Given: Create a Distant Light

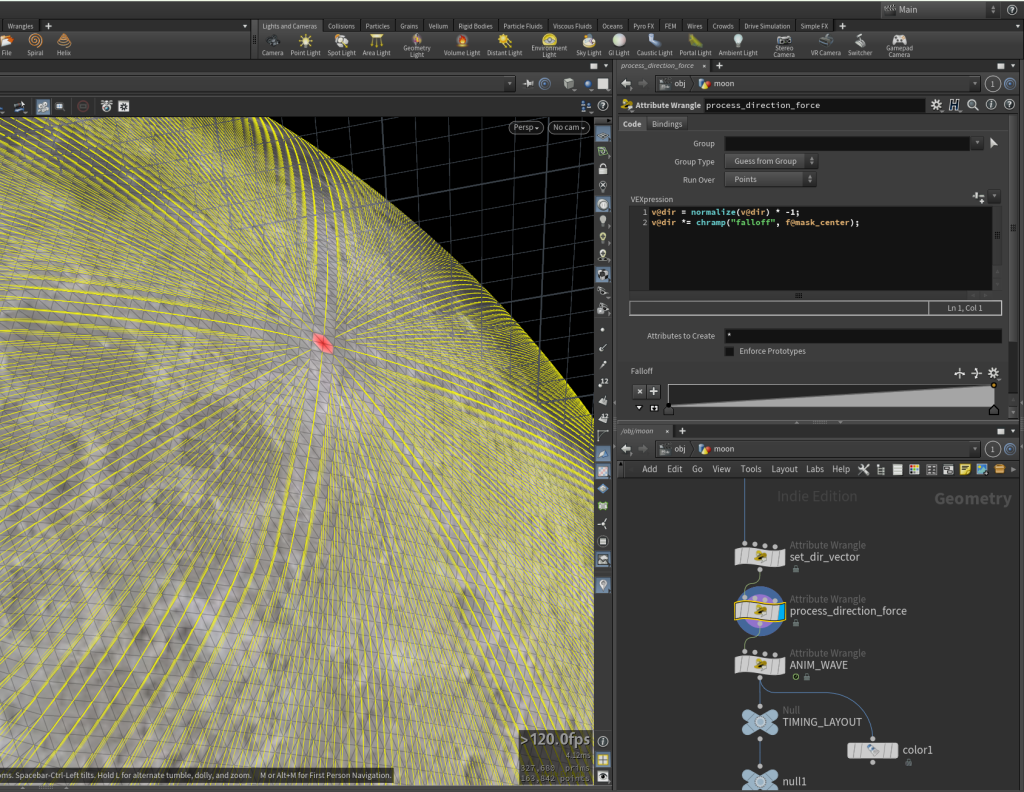Looking at the screenshot, I should click(x=504, y=45).
